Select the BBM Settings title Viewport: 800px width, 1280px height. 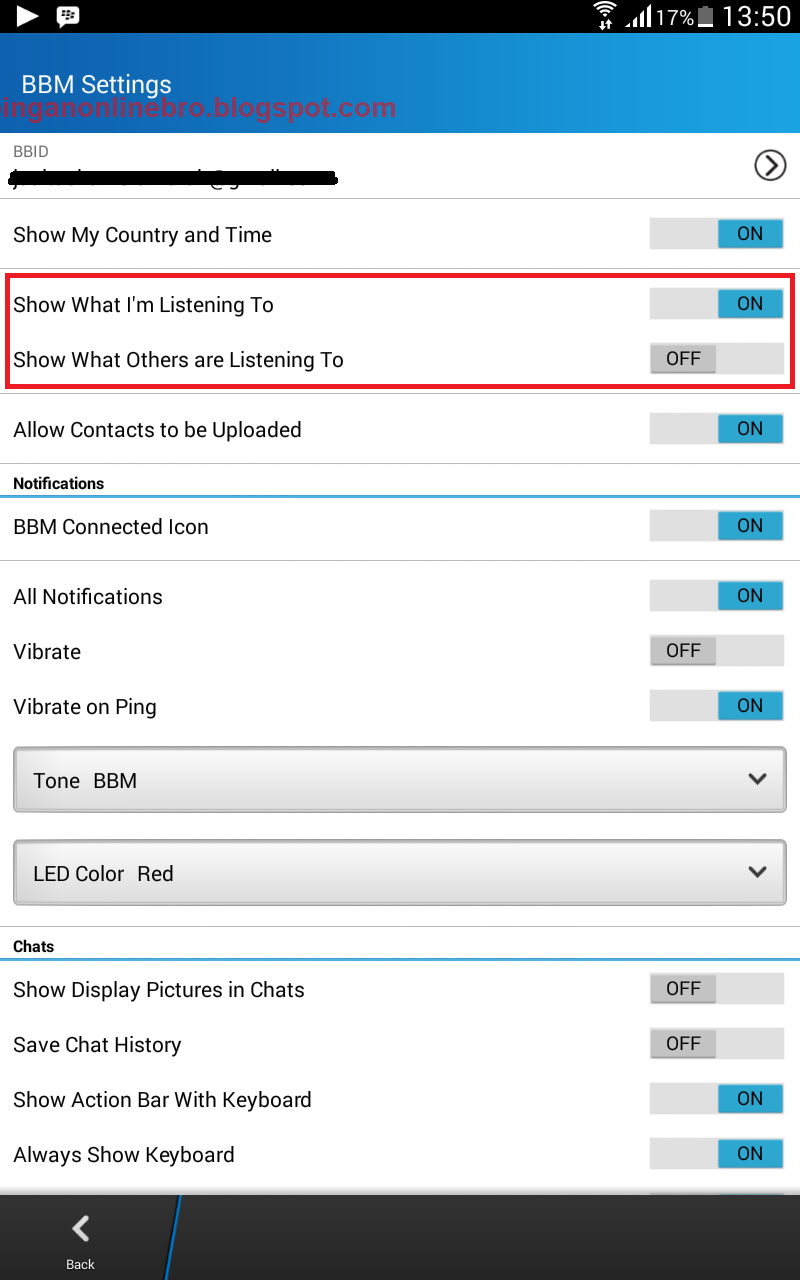coord(97,85)
